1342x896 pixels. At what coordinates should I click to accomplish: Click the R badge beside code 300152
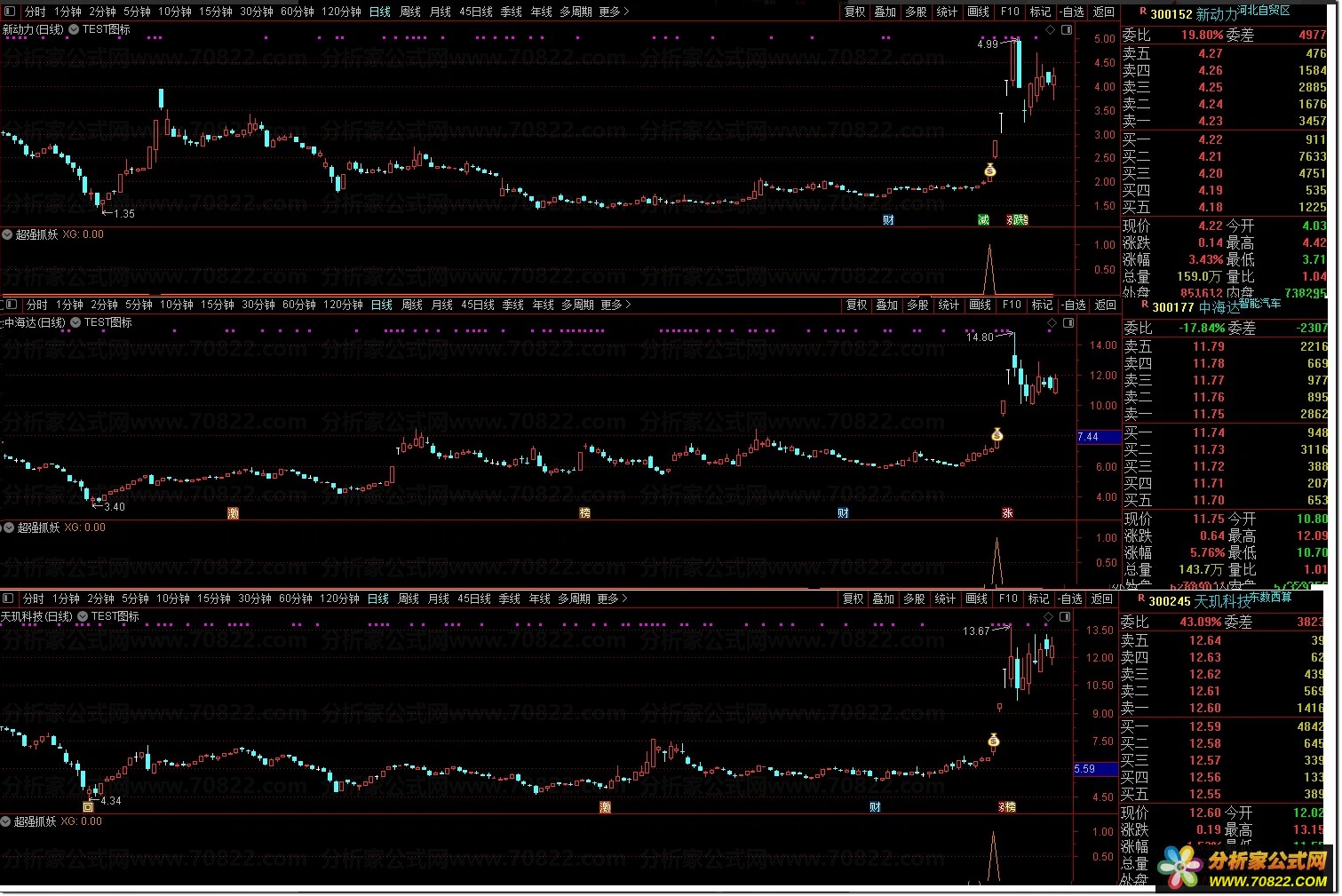(x=1143, y=12)
